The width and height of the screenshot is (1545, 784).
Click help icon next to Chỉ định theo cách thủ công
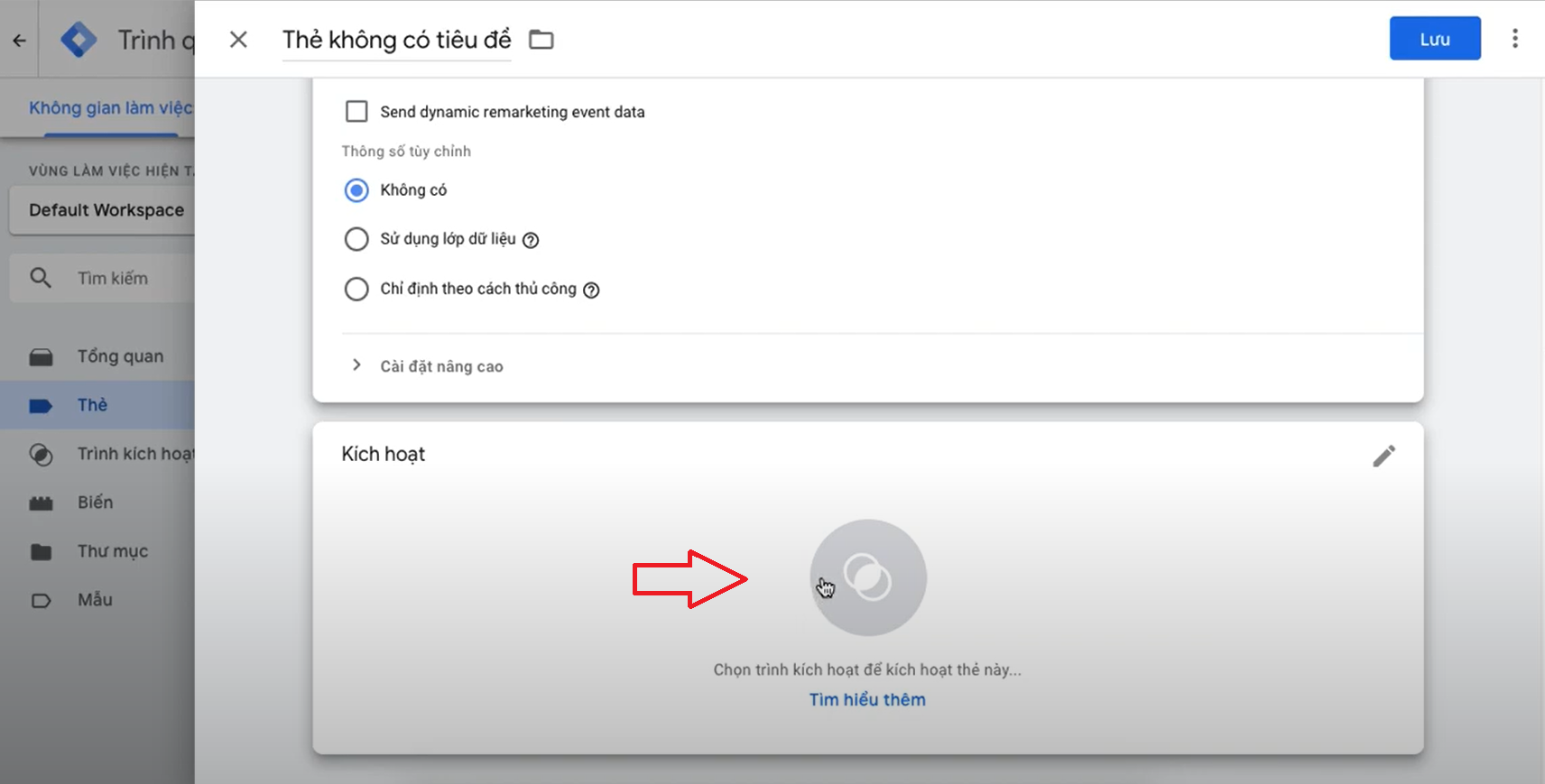(591, 290)
